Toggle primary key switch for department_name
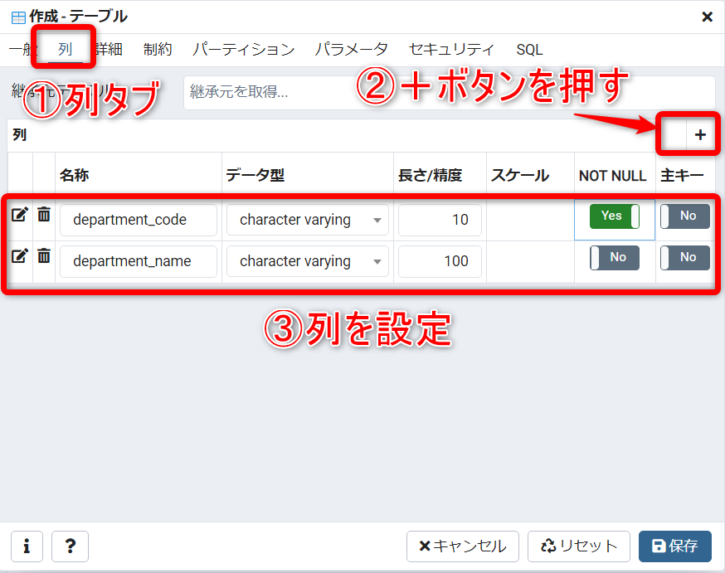The image size is (725, 573). coord(686,258)
